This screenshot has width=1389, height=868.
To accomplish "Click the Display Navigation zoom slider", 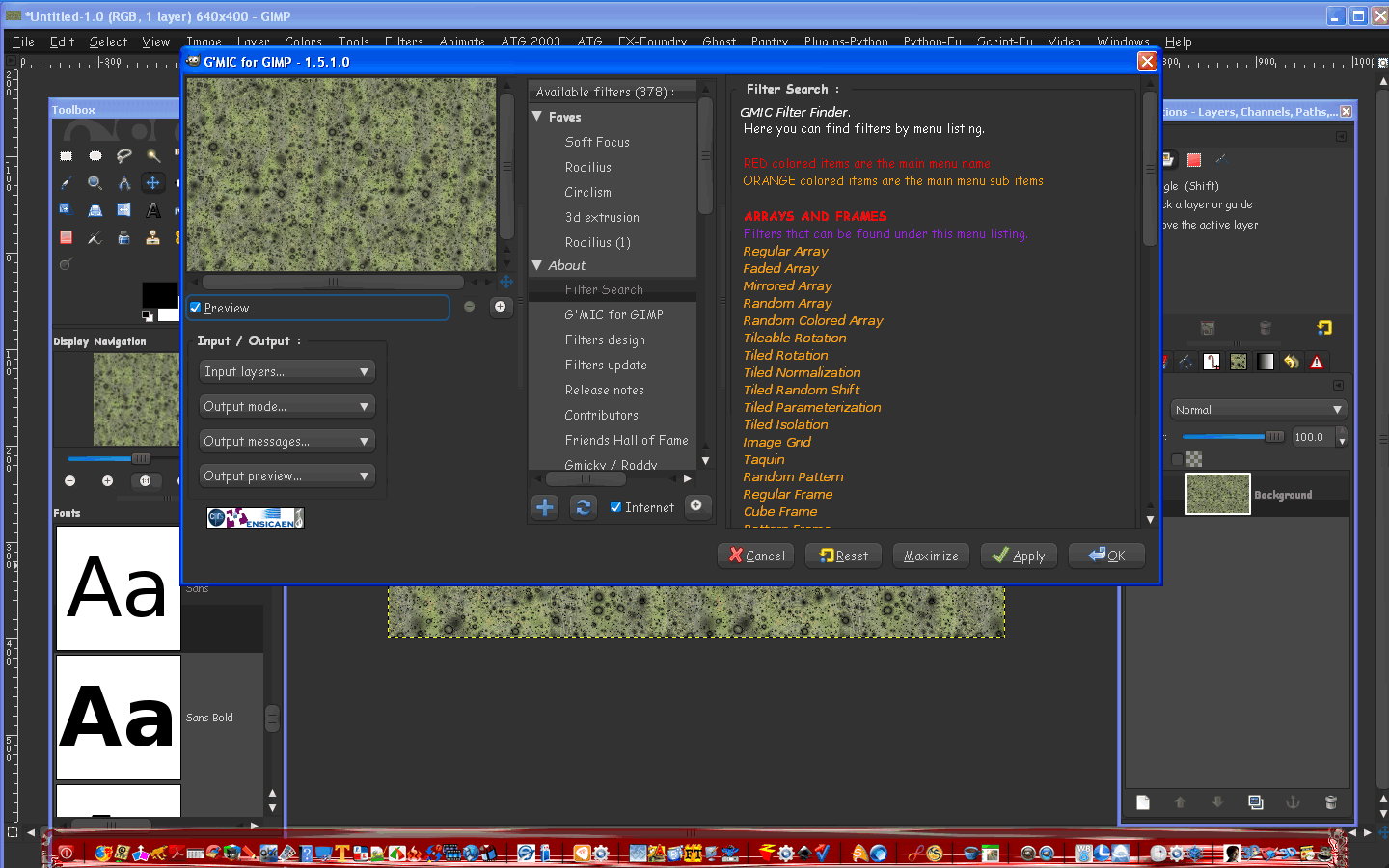I will 141,458.
